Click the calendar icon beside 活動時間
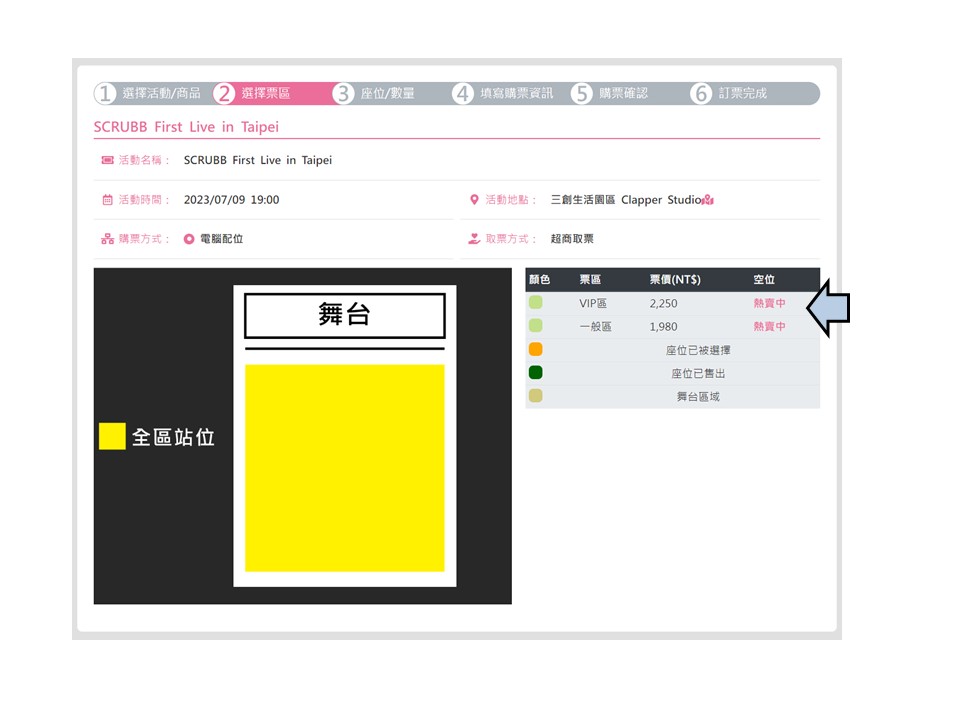Viewport: 960px width, 720px height. coord(107,200)
